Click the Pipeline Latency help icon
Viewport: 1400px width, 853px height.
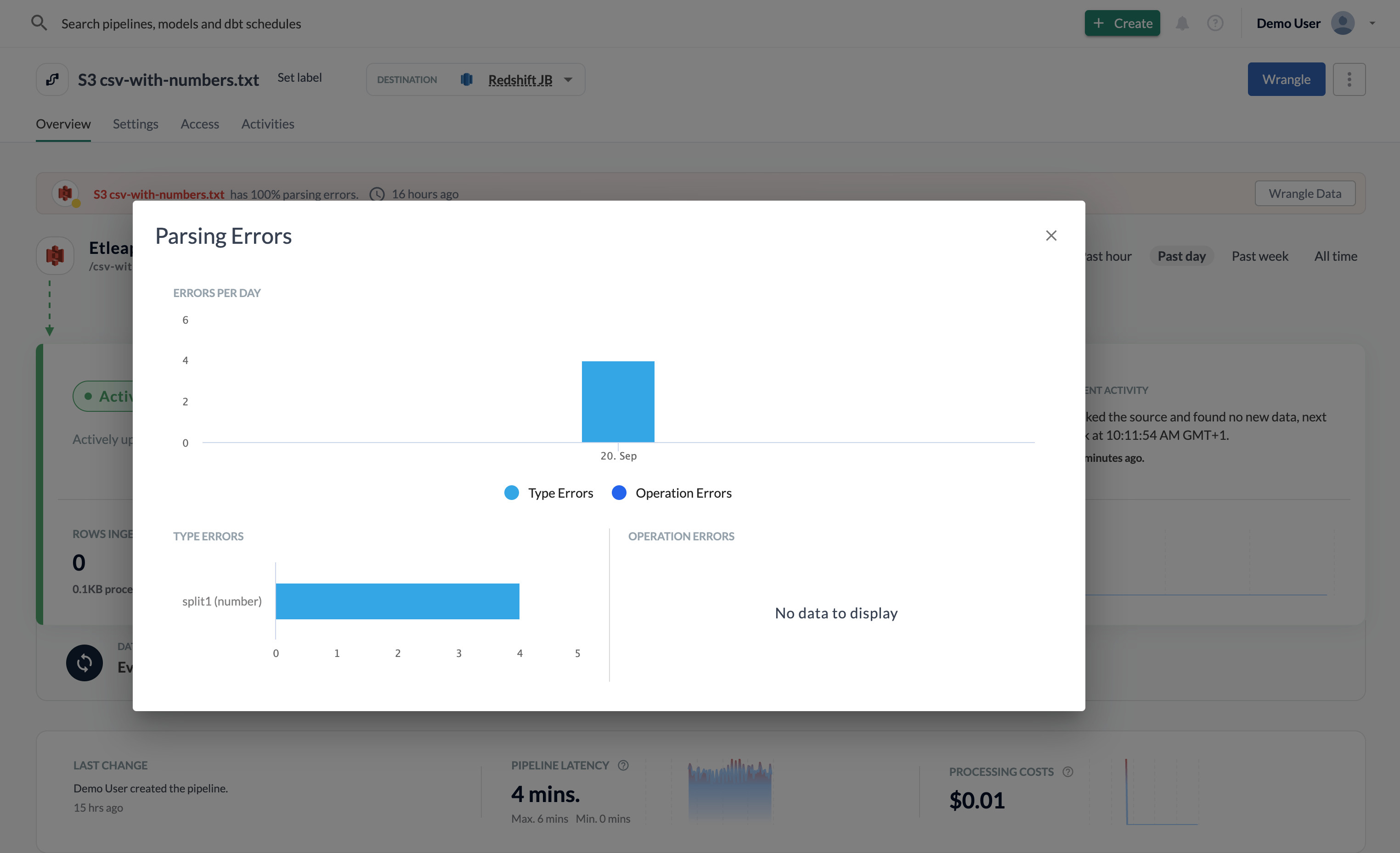click(x=623, y=765)
